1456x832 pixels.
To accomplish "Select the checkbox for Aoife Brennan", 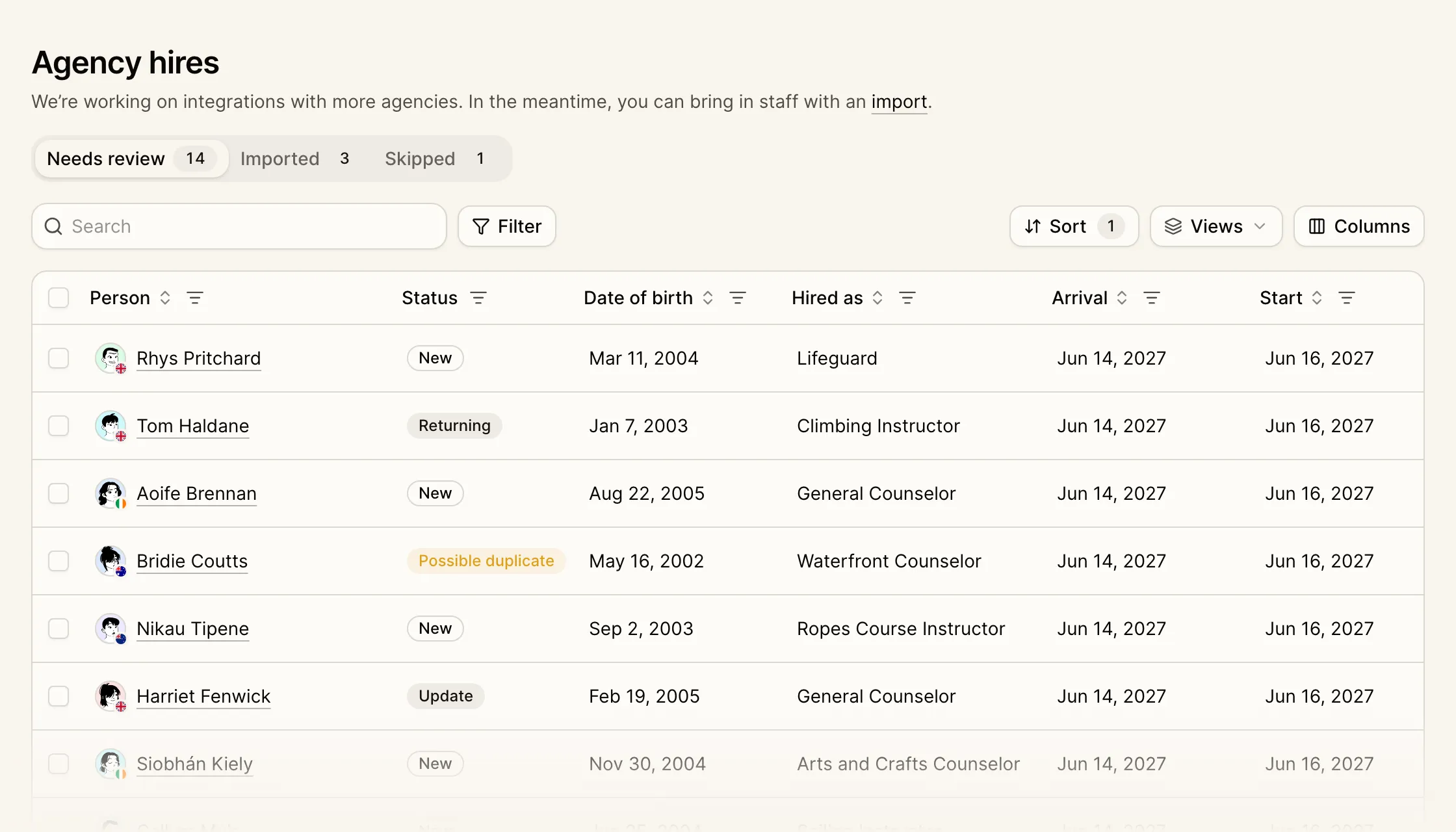I will (58, 493).
